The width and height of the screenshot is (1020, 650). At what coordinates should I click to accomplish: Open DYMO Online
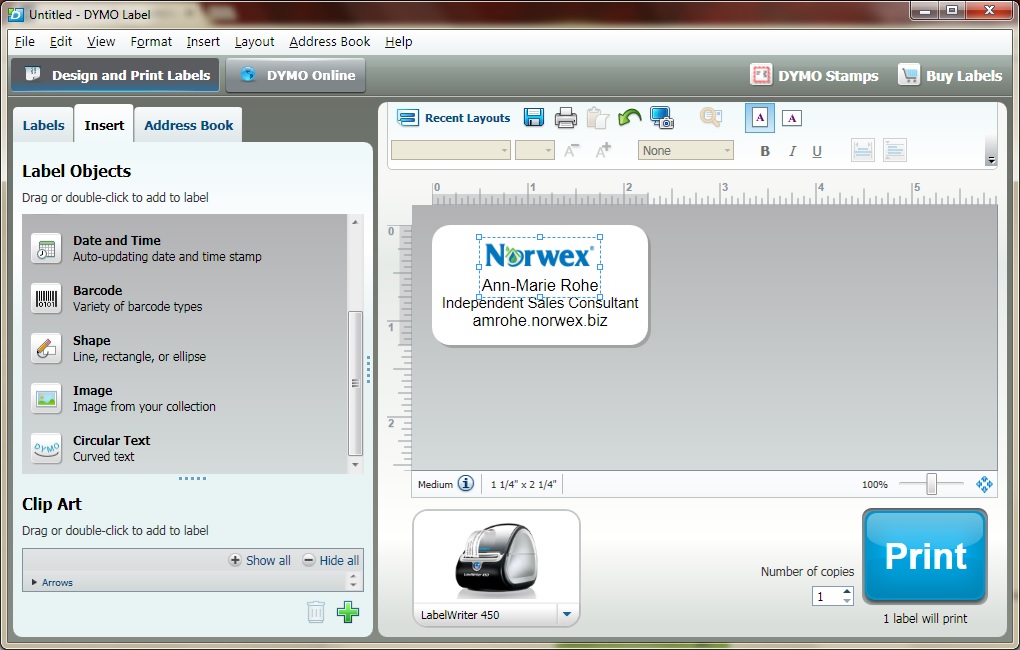point(296,75)
